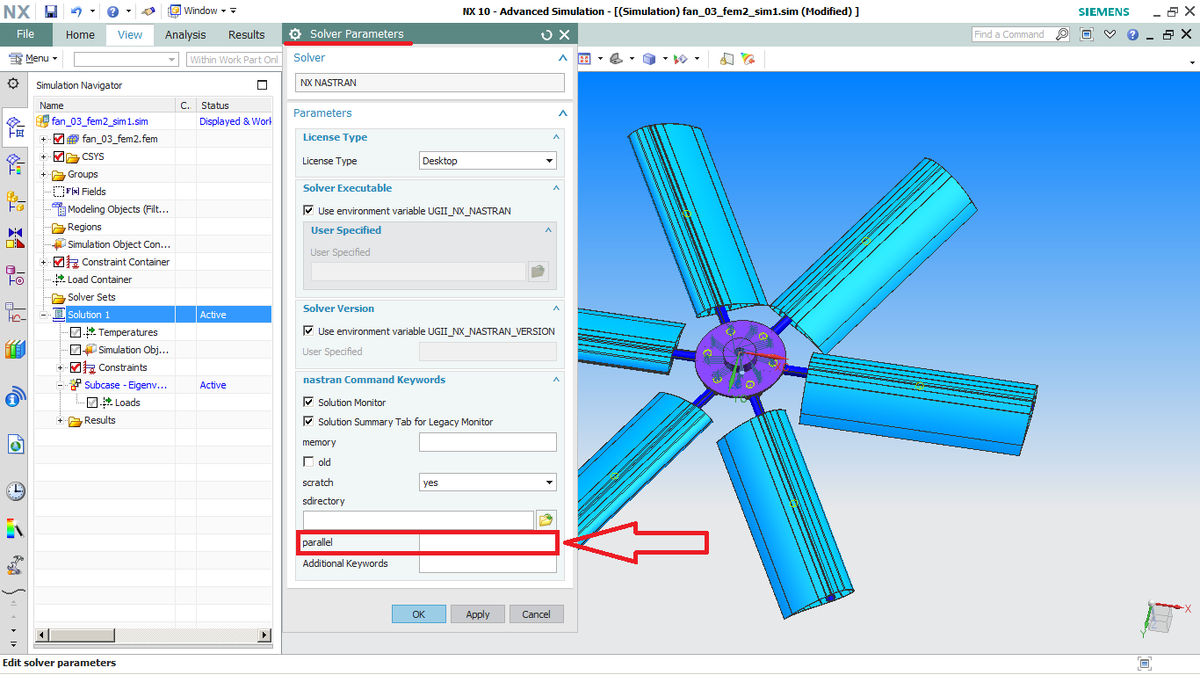Toggle the Constraints checkbox under Solution 1
Screen dimensions: 1200x675
tap(76, 367)
